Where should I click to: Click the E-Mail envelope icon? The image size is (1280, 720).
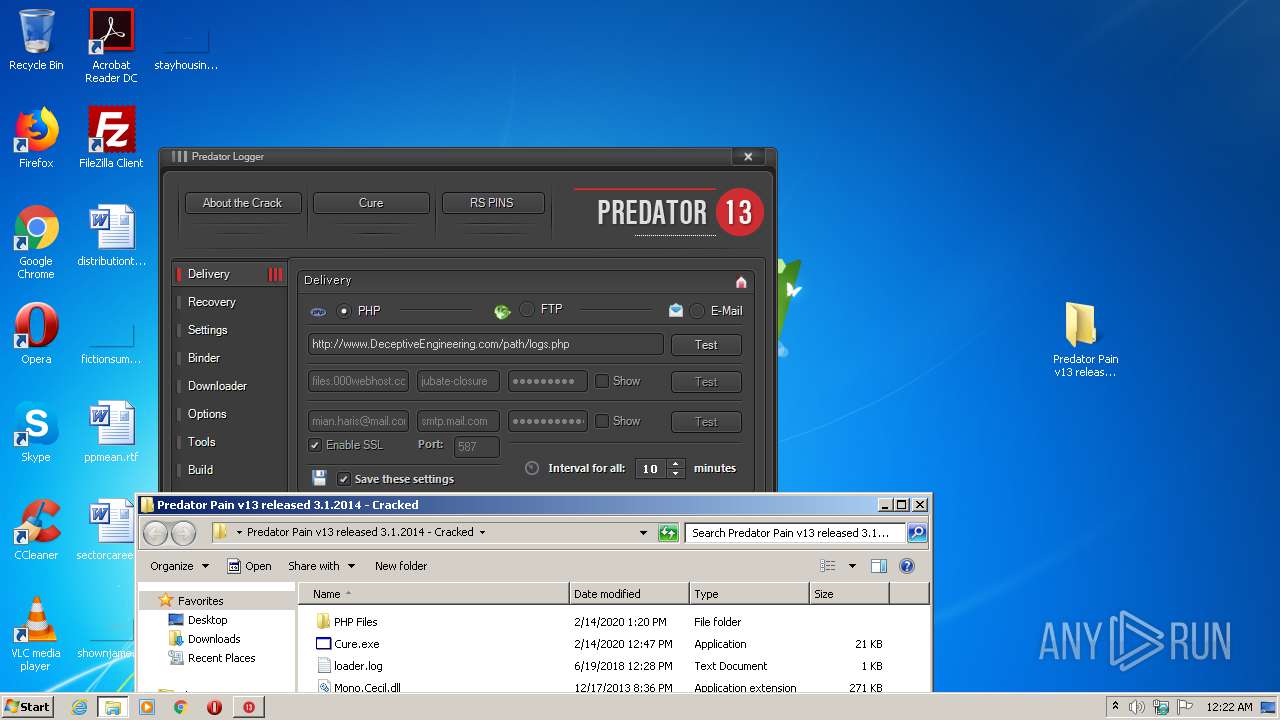coord(676,310)
